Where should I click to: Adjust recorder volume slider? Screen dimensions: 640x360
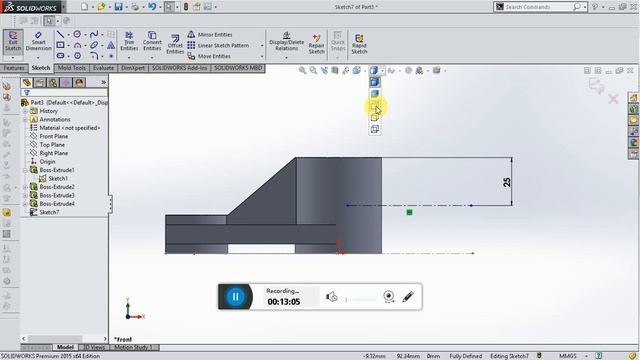tap(361, 299)
